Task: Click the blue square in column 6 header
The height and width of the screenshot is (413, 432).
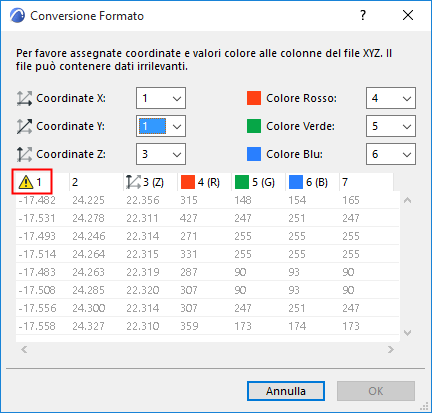Action: pyautogui.click(x=296, y=182)
